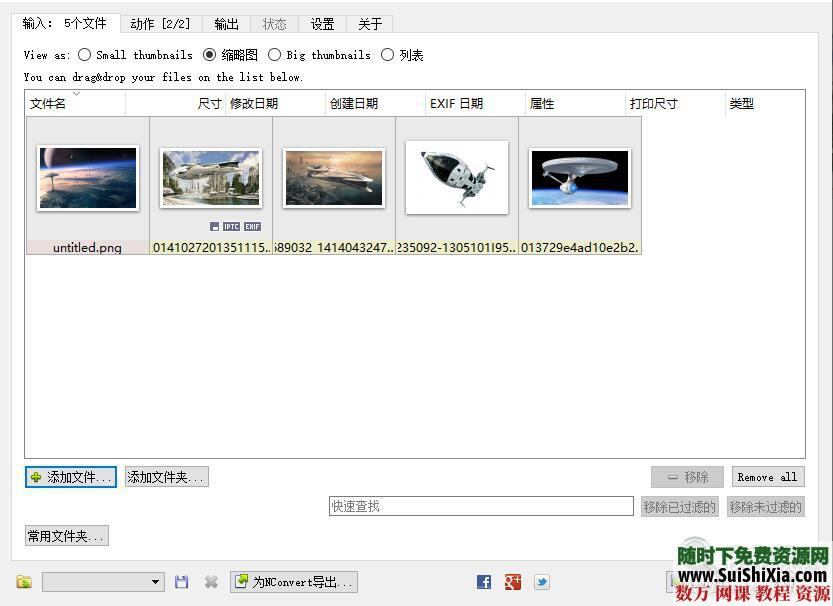Switch to the 动作 [2/2] tab
The image size is (833, 606).
coord(160,24)
